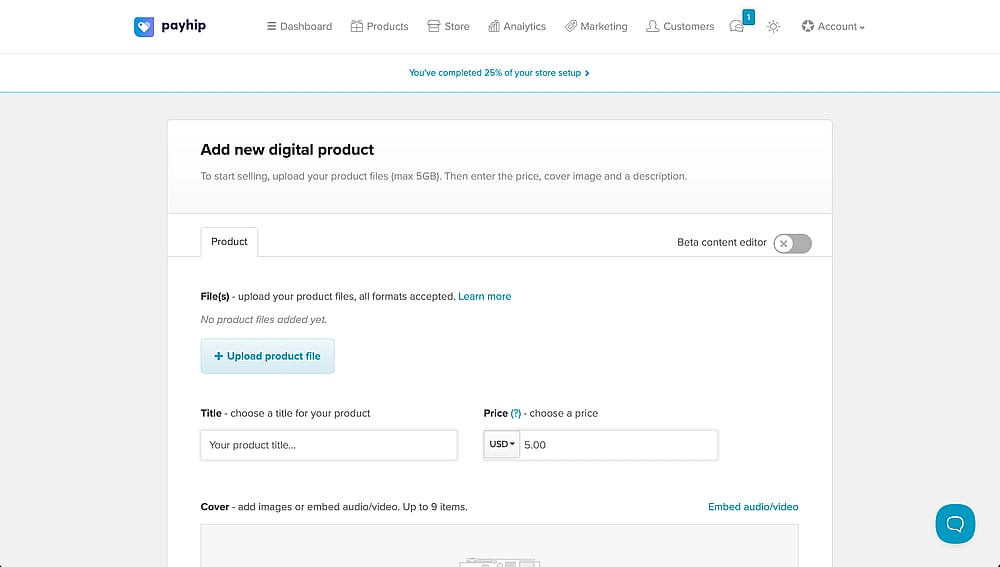This screenshot has width=1000, height=567.
Task: Click the Dashboard hamburger menu icon
Action: (271, 26)
